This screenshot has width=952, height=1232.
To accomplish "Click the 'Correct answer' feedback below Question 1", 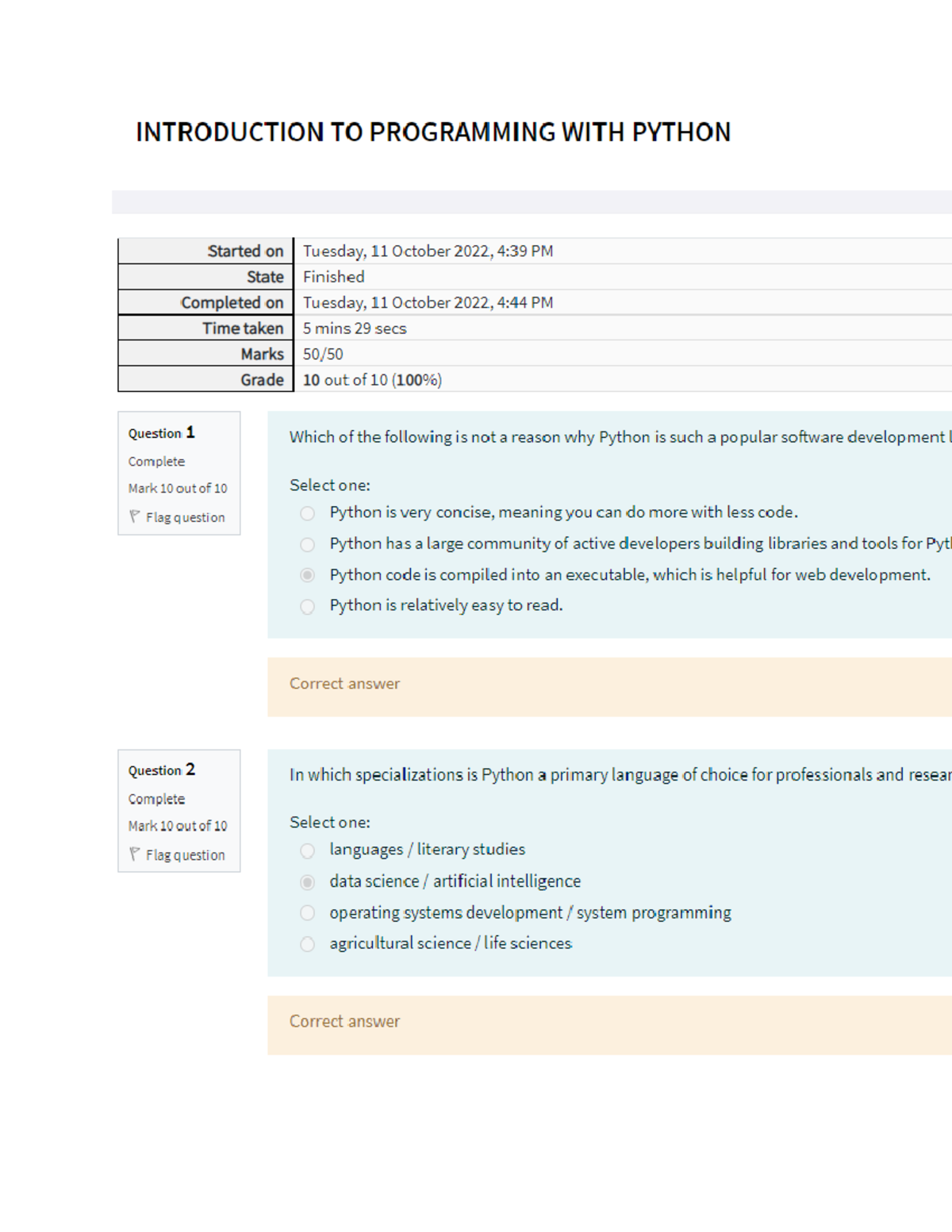I will (x=344, y=684).
